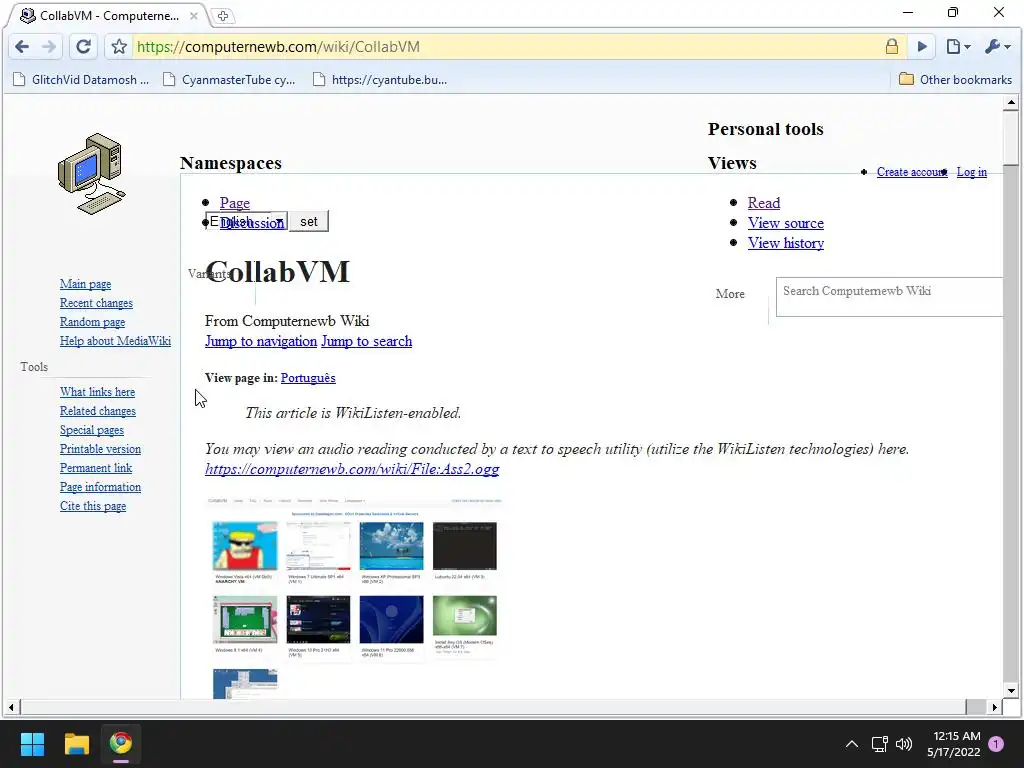The image size is (1024, 768).
Task: Open the Other bookmarks folder
Action: click(955, 80)
